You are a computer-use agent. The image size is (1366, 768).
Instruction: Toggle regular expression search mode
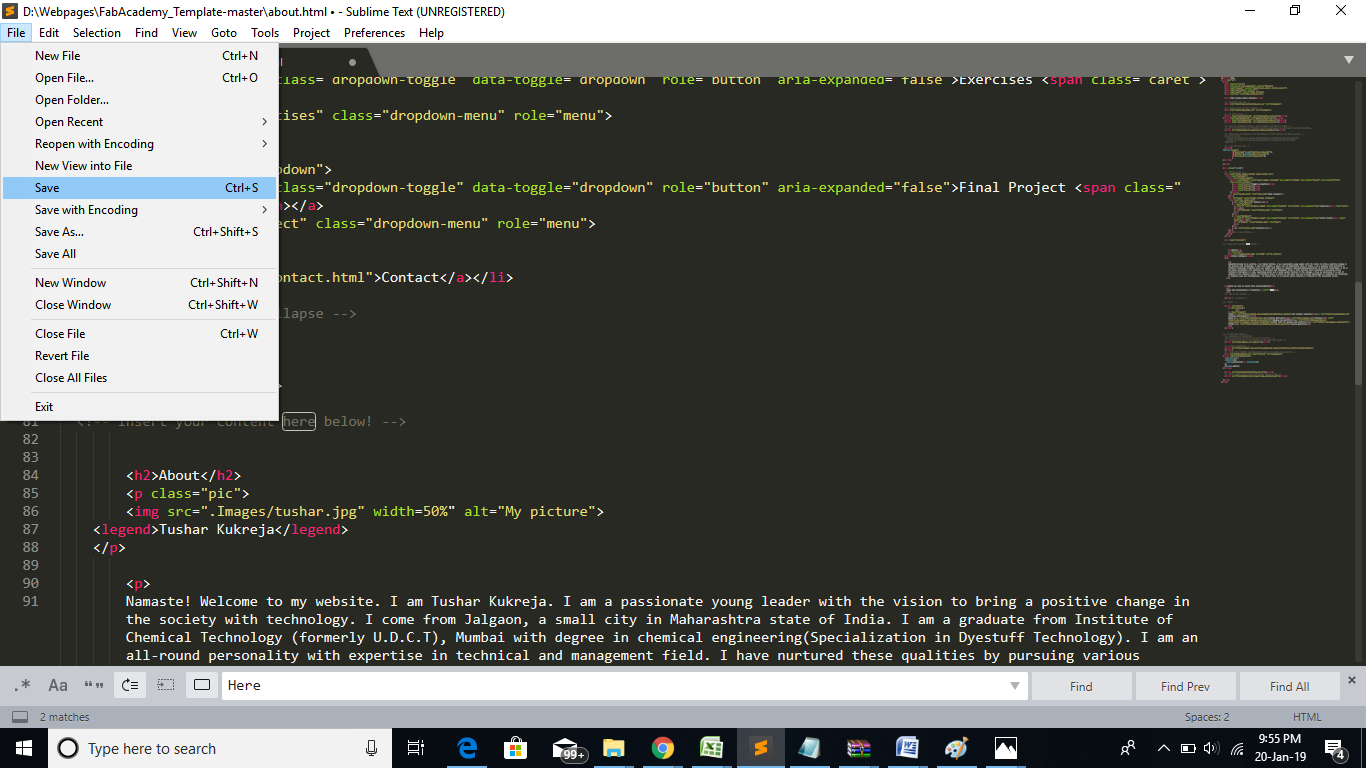[x=24, y=686]
